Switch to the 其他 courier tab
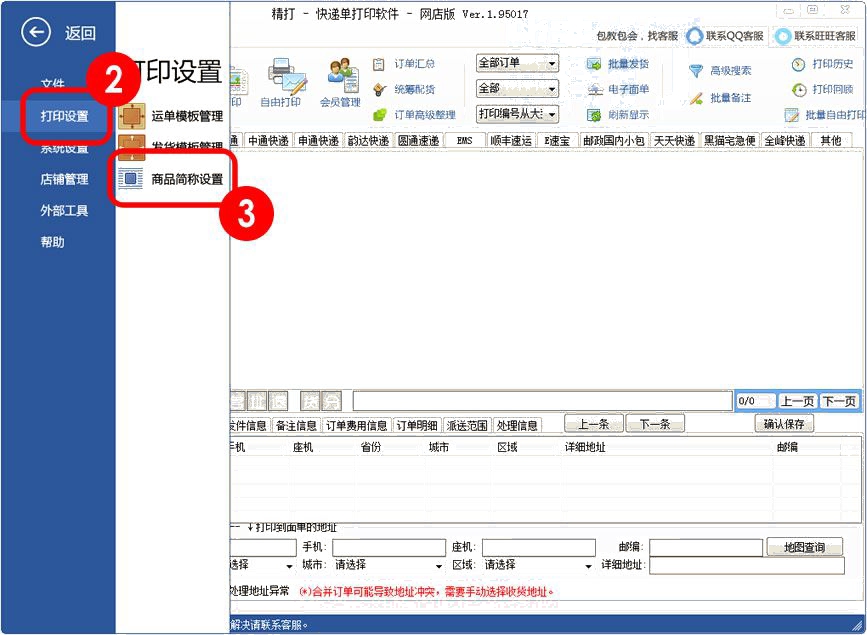This screenshot has height=635, width=867. (x=831, y=140)
